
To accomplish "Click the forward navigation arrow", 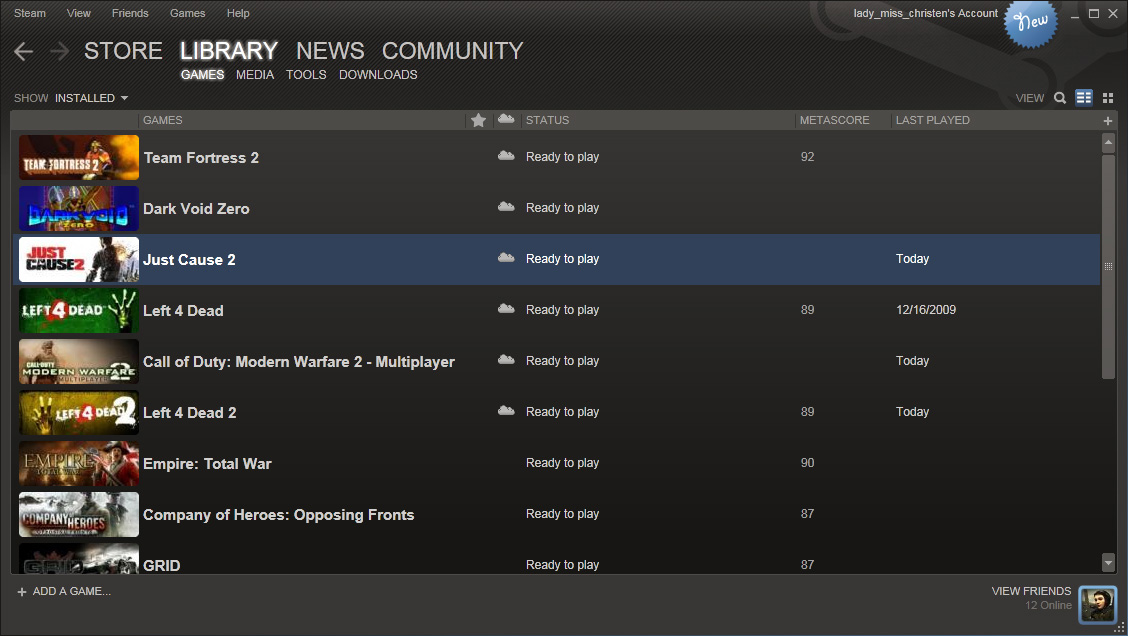I will click(59, 52).
